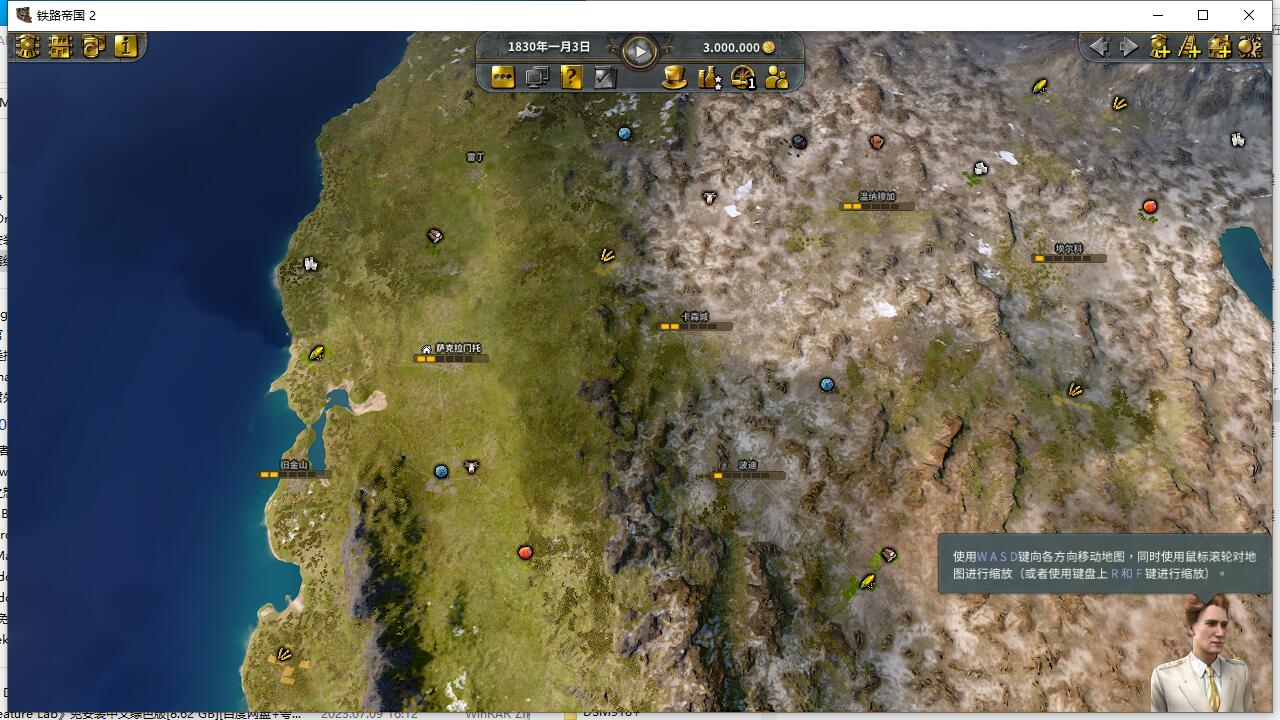This screenshot has width=1280, height=720.
Task: Click the right arrow redo button
Action: 1129,46
